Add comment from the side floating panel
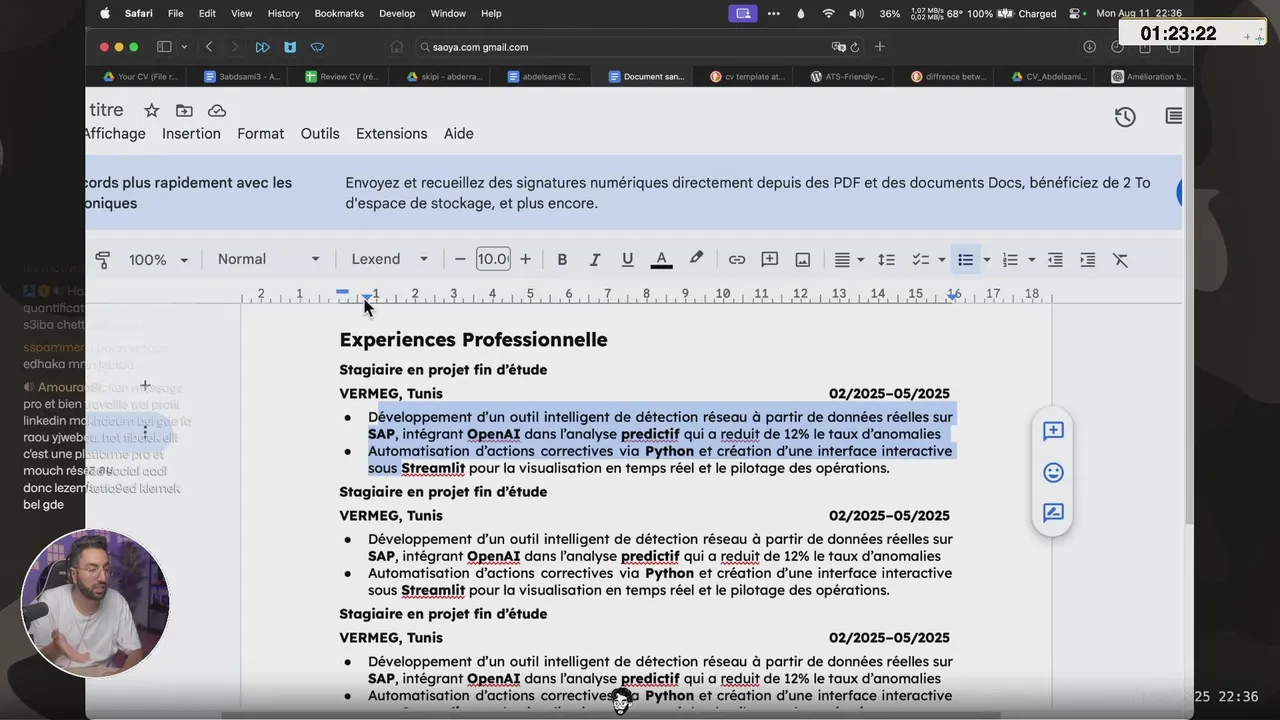This screenshot has height=720, width=1280. (1053, 431)
